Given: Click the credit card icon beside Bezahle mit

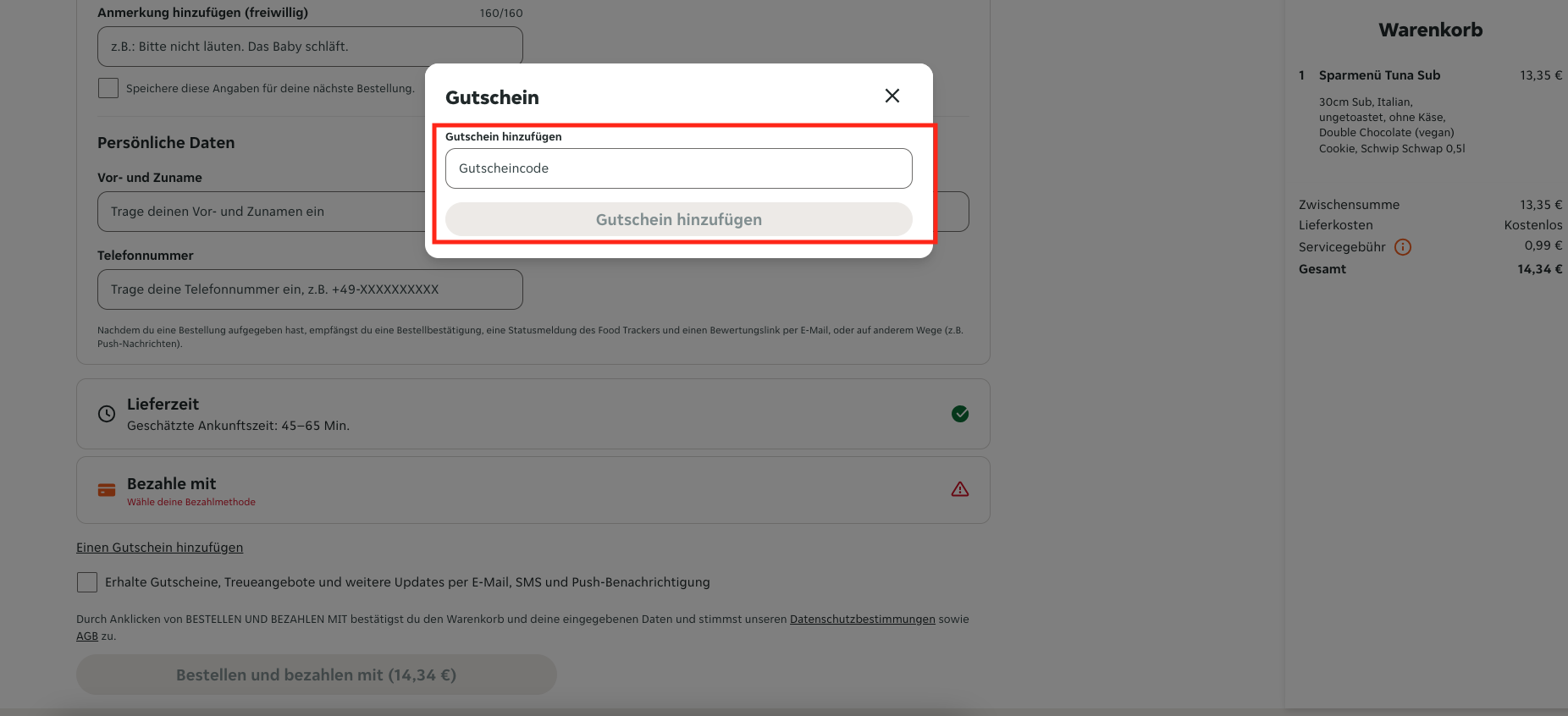Looking at the screenshot, I should pos(107,490).
